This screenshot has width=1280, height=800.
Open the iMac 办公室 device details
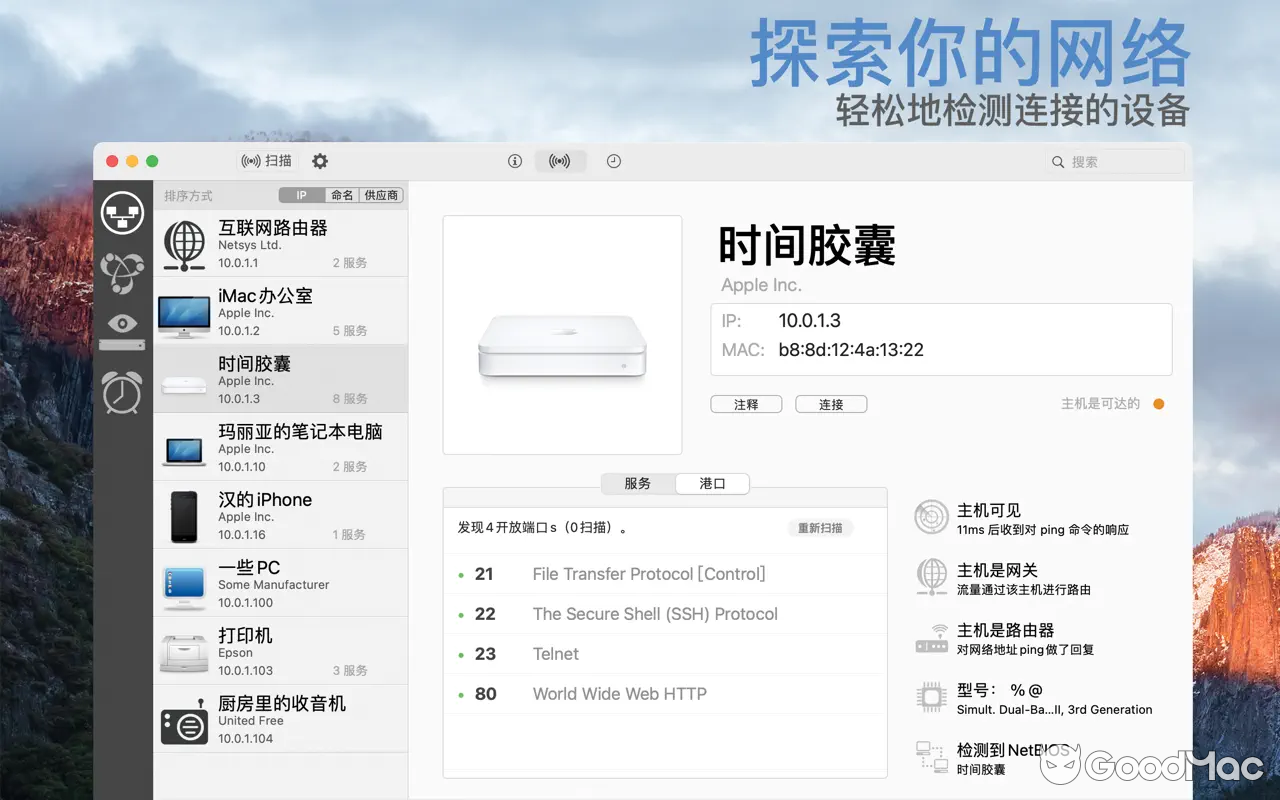pos(280,310)
